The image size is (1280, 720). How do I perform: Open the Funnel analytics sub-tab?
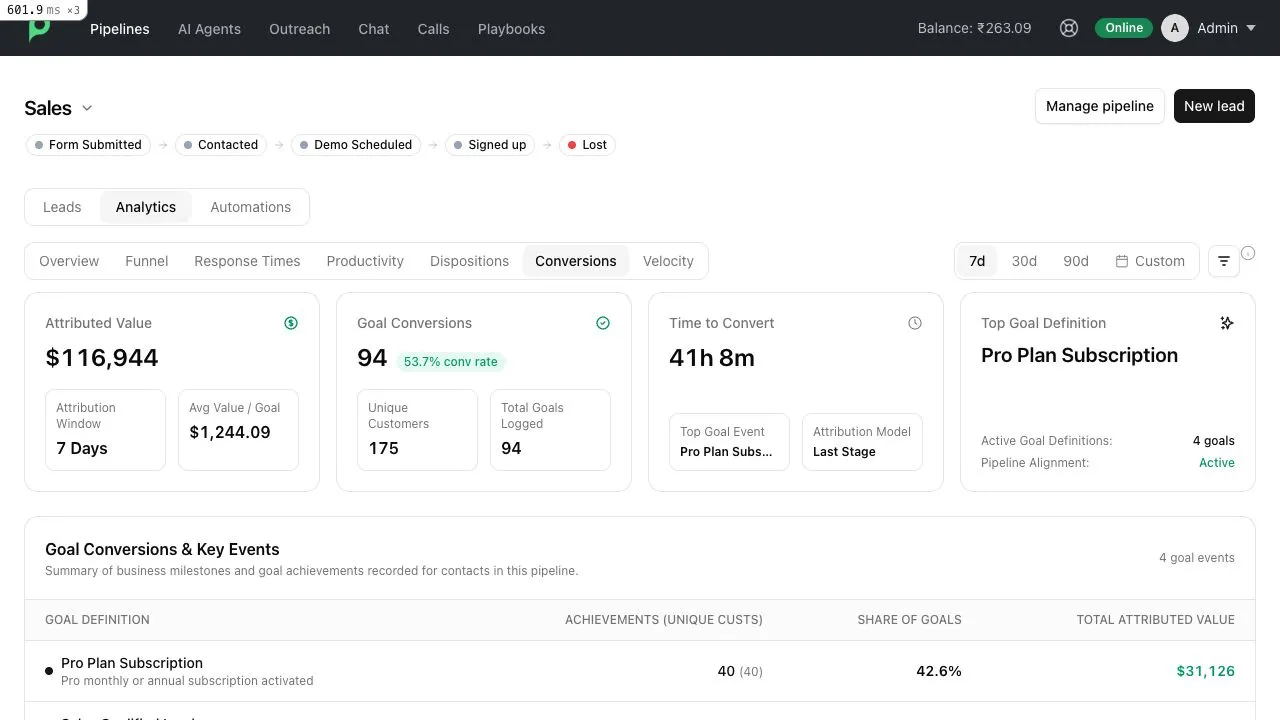147,261
